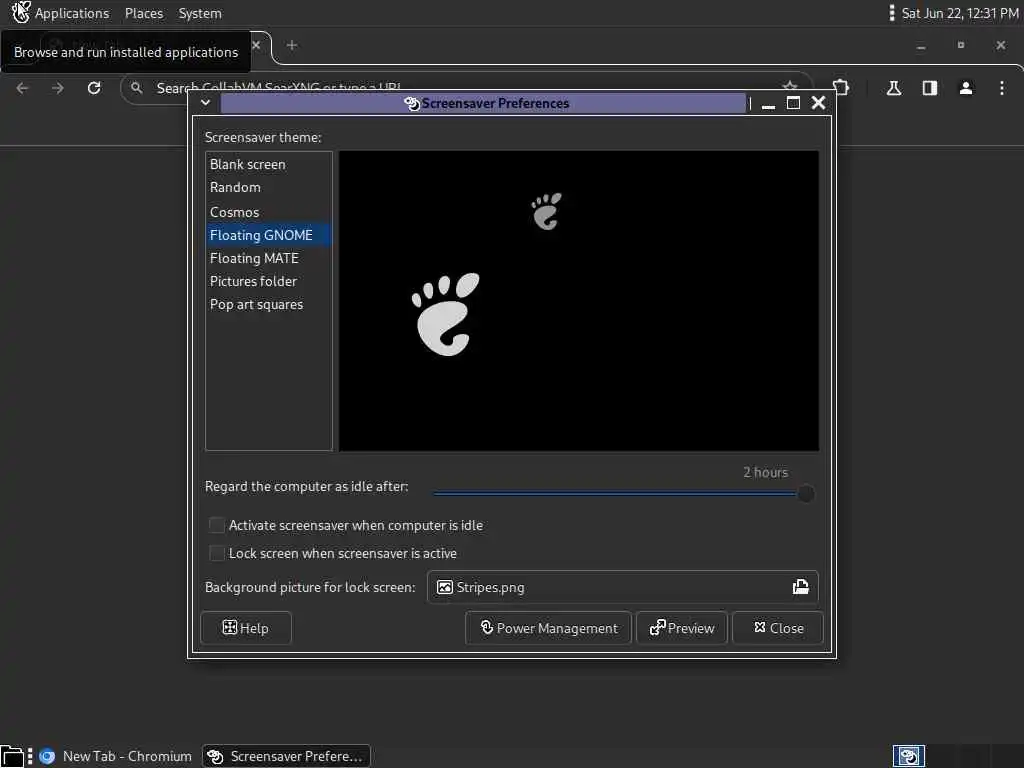This screenshot has width=1024, height=768.
Task: Close the Chromium window
Action: pyautogui.click(x=1000, y=45)
